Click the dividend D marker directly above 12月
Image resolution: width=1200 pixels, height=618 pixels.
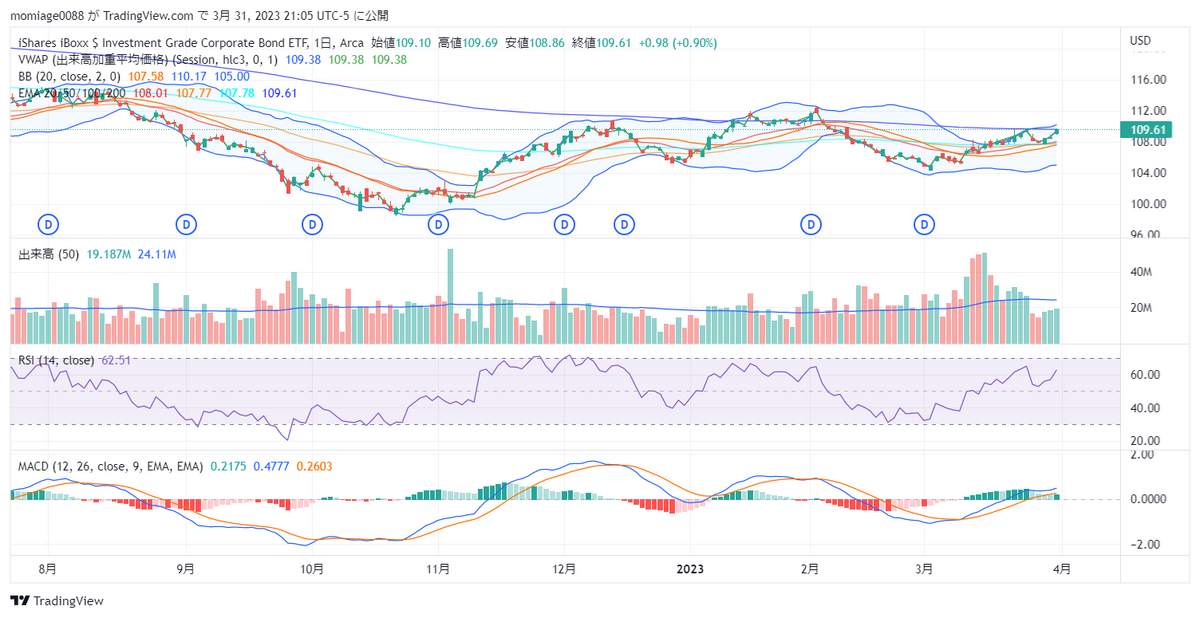[x=565, y=223]
